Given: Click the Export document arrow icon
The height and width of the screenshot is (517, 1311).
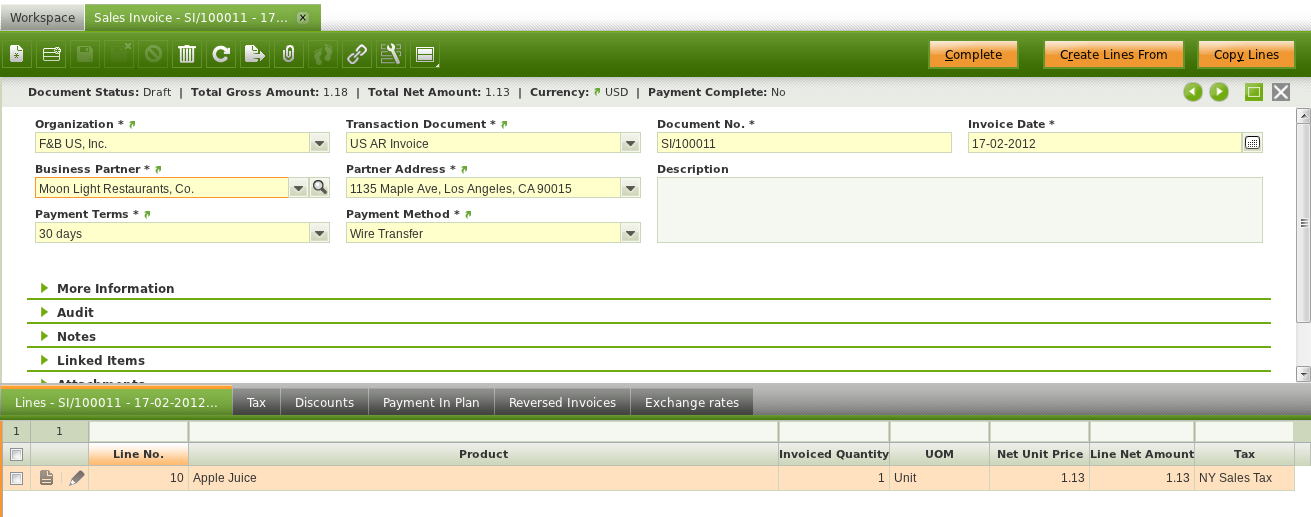Looking at the screenshot, I should [255, 55].
